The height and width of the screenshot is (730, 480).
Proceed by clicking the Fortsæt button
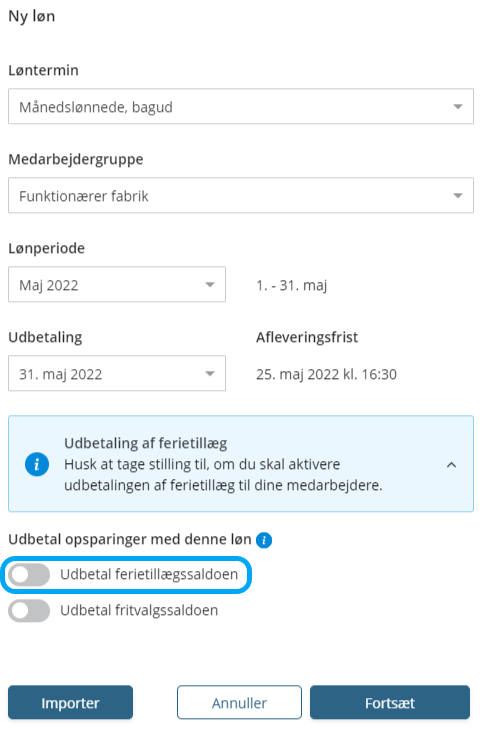coord(390,703)
